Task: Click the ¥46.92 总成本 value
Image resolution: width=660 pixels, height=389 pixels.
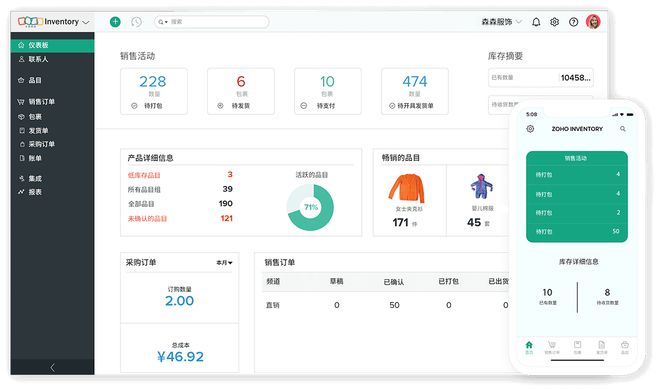Action: click(180, 357)
